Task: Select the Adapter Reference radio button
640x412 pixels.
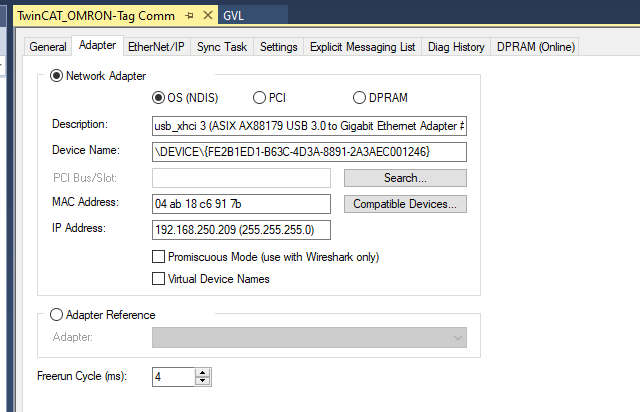Action: tap(56, 315)
